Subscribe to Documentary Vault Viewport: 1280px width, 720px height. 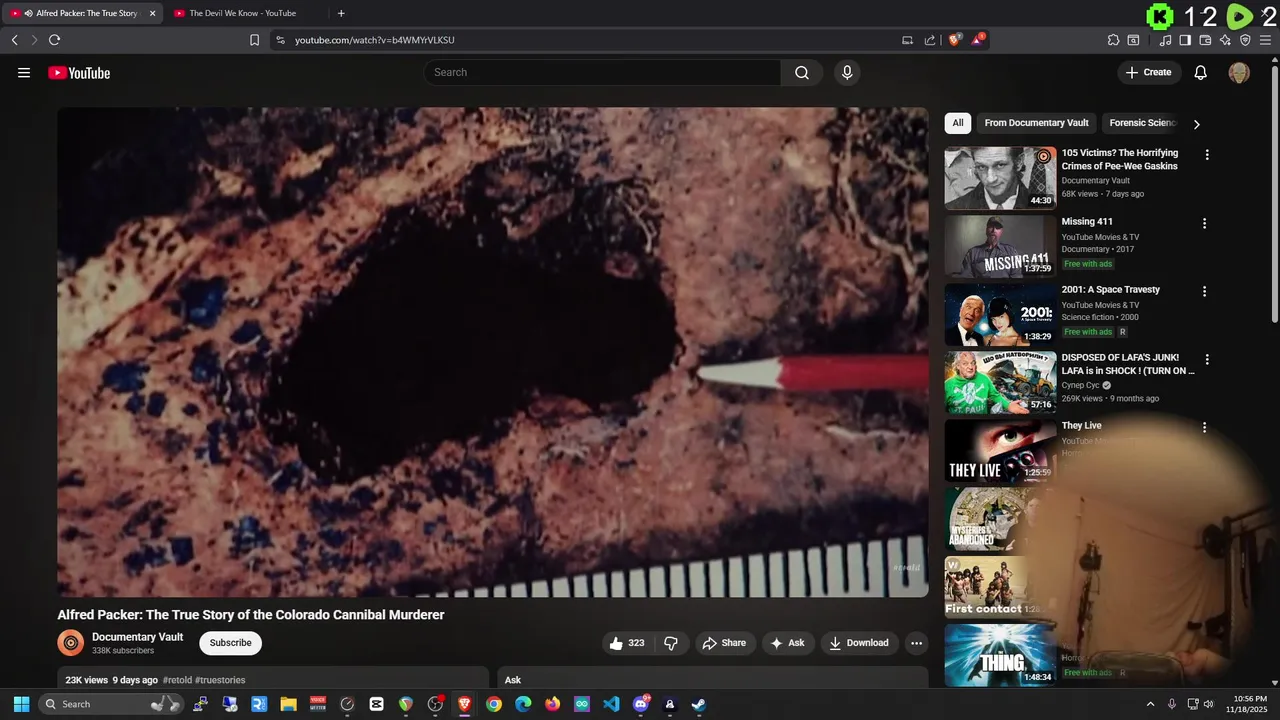pos(230,643)
